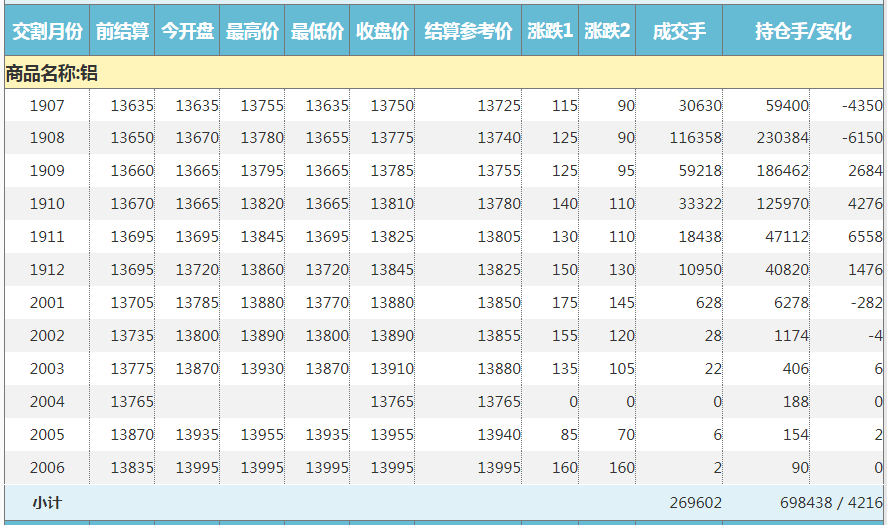Screen dimensions: 887x525
Task: Select the 最低价 column header
Action: pyautogui.click(x=317, y=32)
